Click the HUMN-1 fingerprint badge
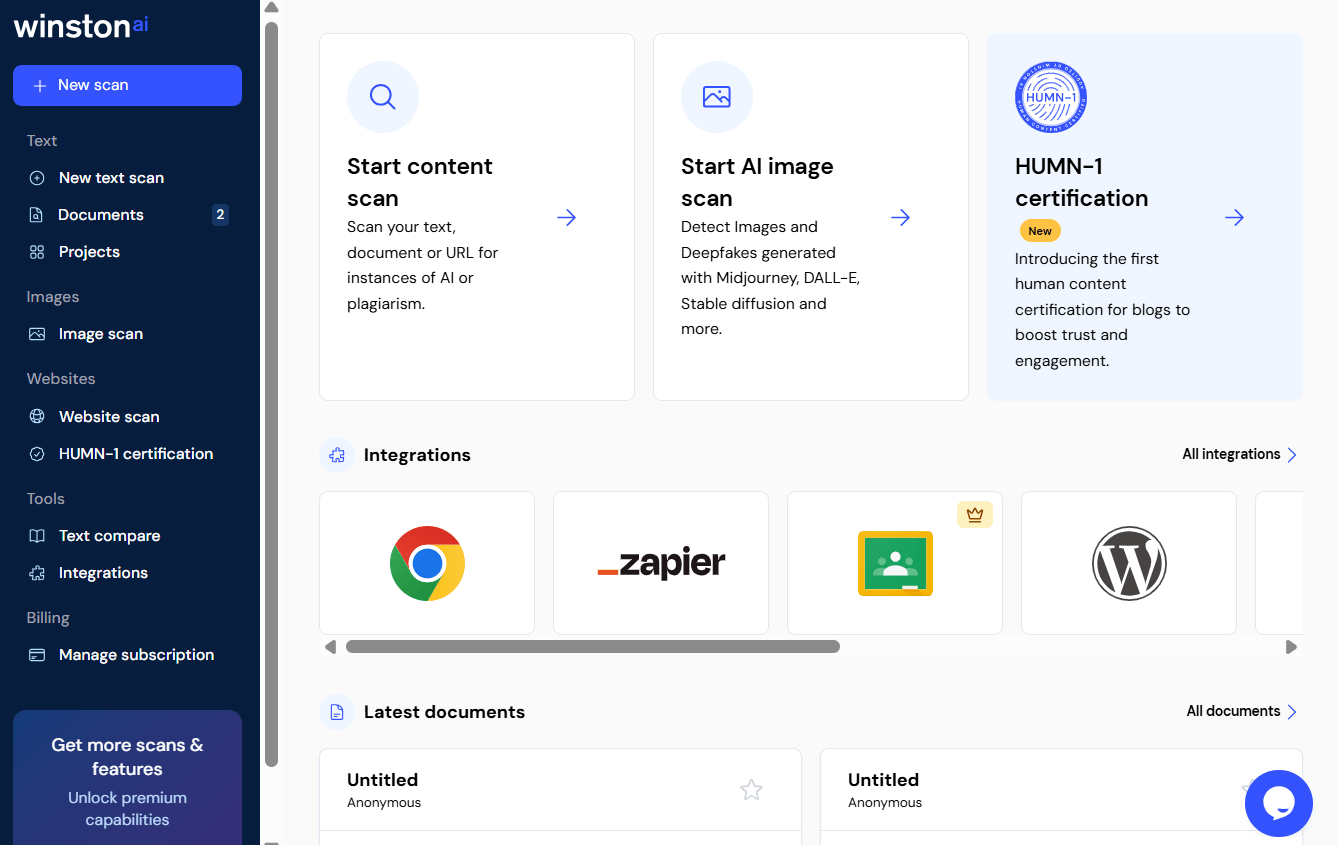Image resolution: width=1338 pixels, height=845 pixels. [x=1051, y=97]
